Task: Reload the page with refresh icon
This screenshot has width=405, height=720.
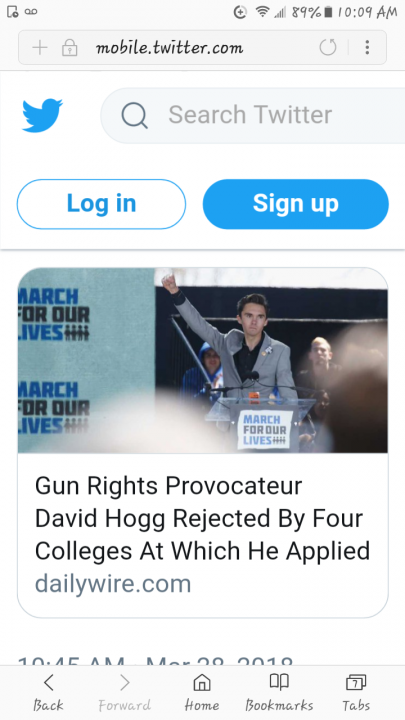Action: click(328, 47)
